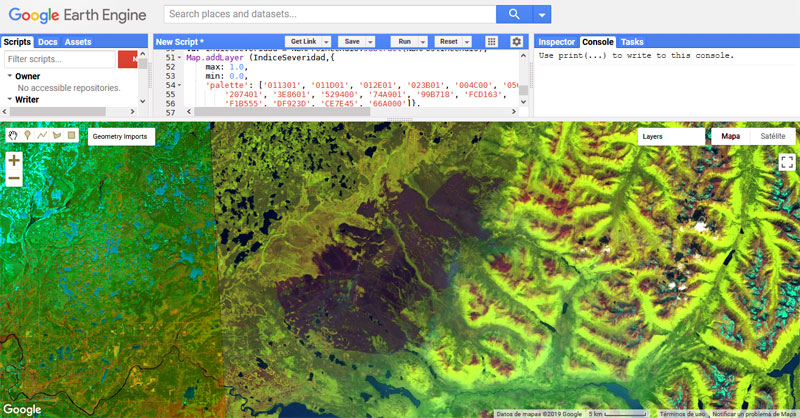This screenshot has height=418, width=800.
Task: Choose the draw polygon shape tool
Action: [x=57, y=135]
